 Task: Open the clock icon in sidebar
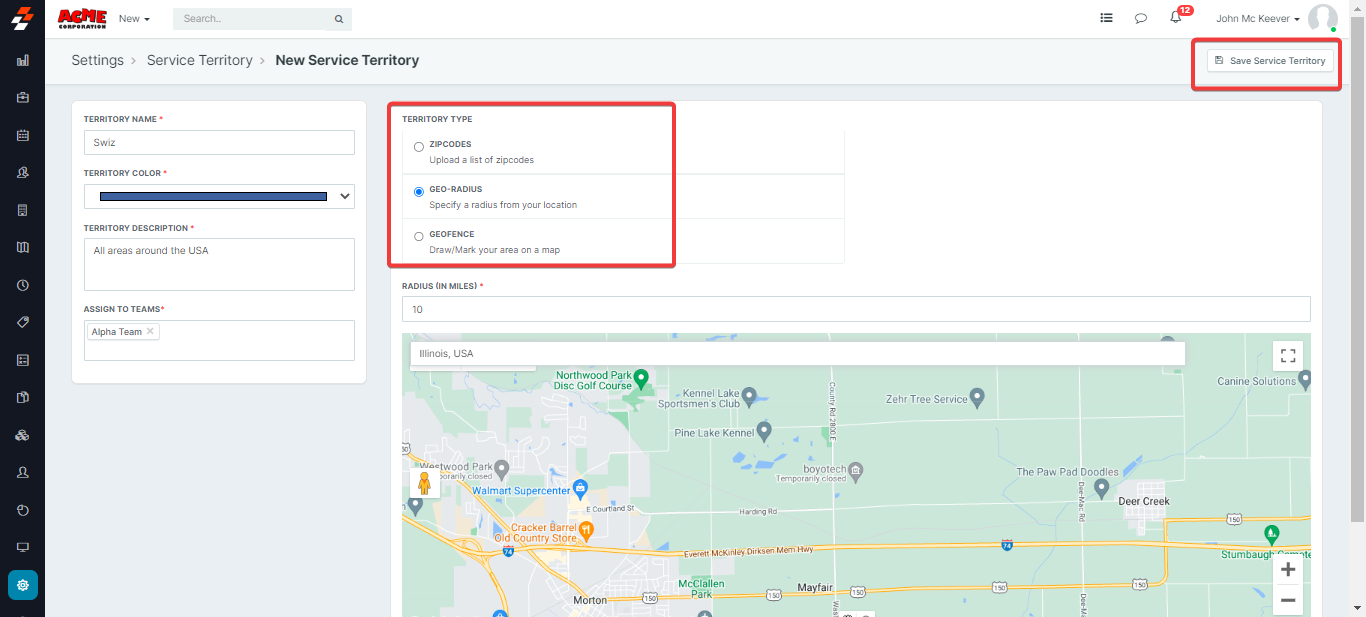23,285
